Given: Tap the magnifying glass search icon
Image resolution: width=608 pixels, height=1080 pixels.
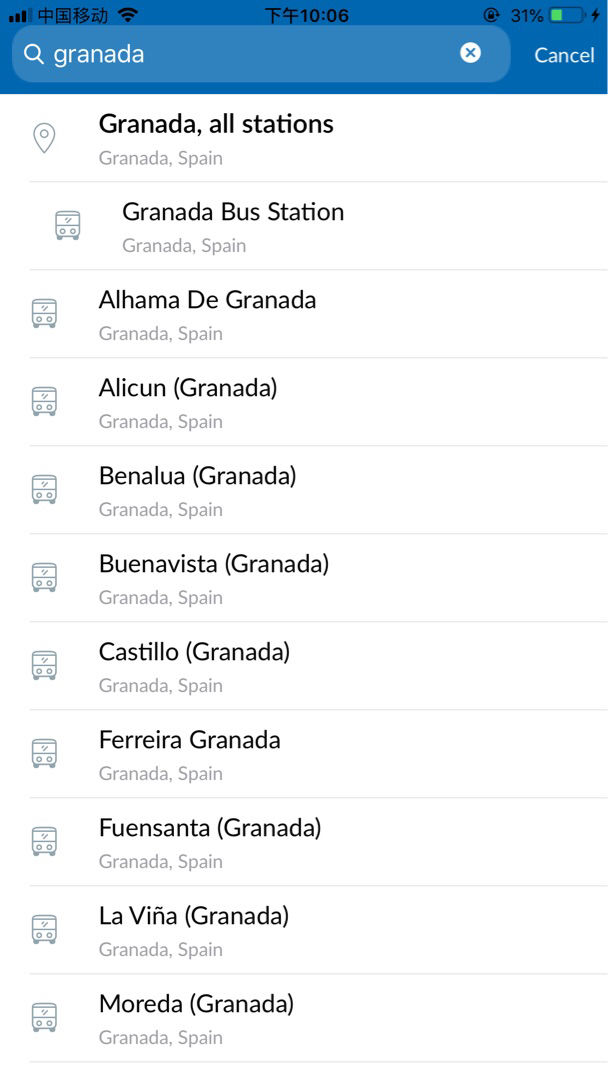Looking at the screenshot, I should coord(34,54).
